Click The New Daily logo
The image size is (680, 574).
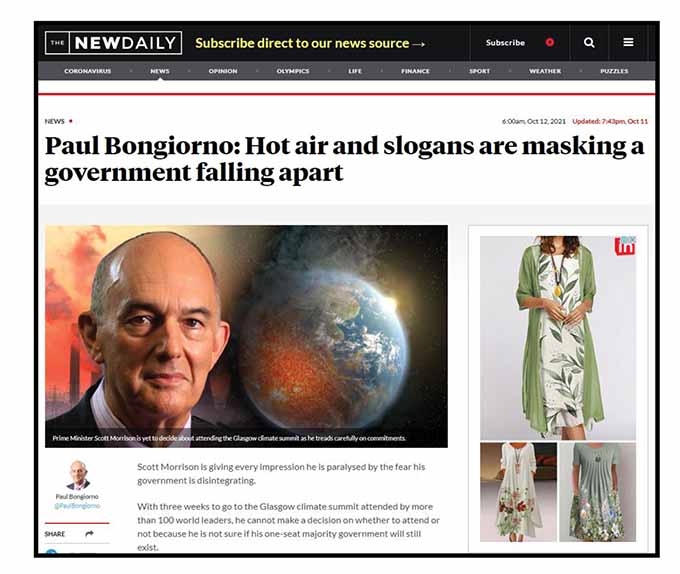tap(113, 43)
